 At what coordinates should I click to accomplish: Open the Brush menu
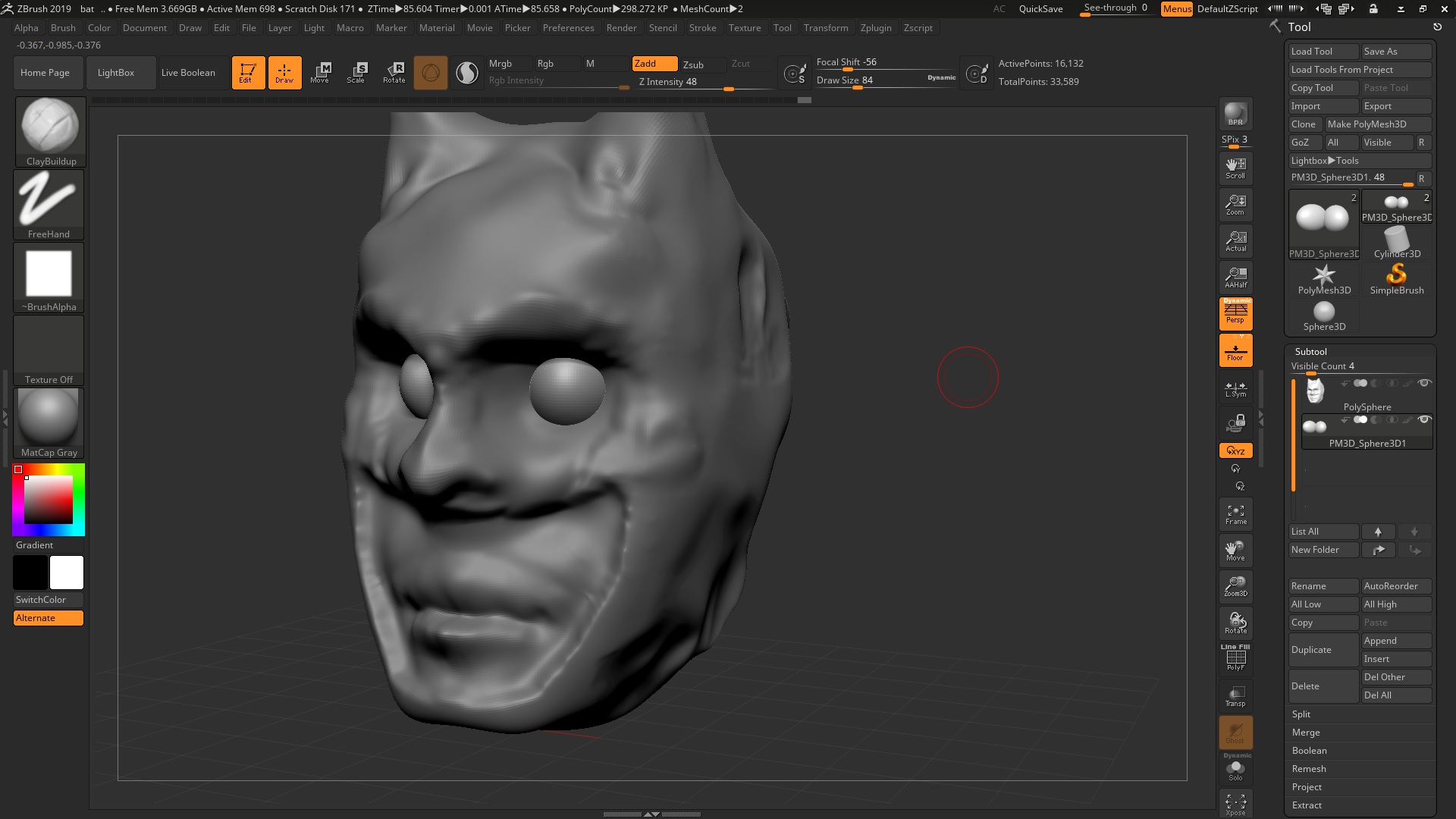[63, 28]
